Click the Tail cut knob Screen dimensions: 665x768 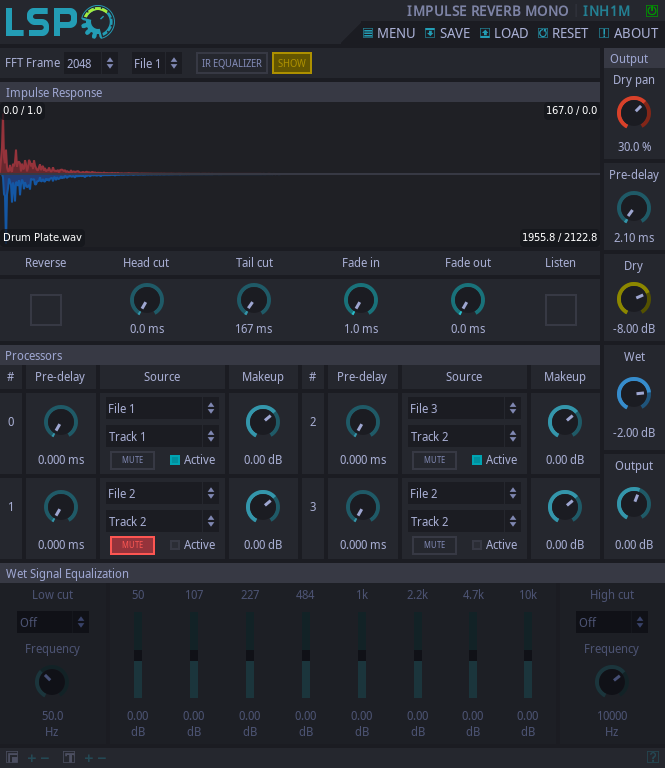tap(254, 300)
